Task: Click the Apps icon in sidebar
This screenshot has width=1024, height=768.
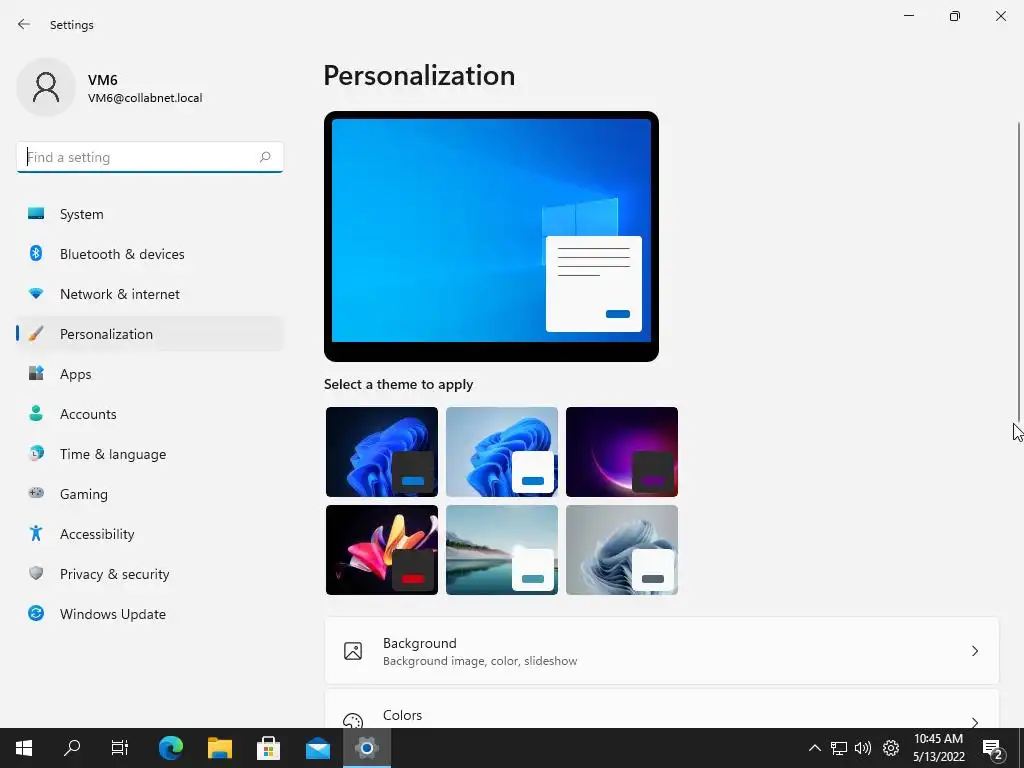Action: 36,374
